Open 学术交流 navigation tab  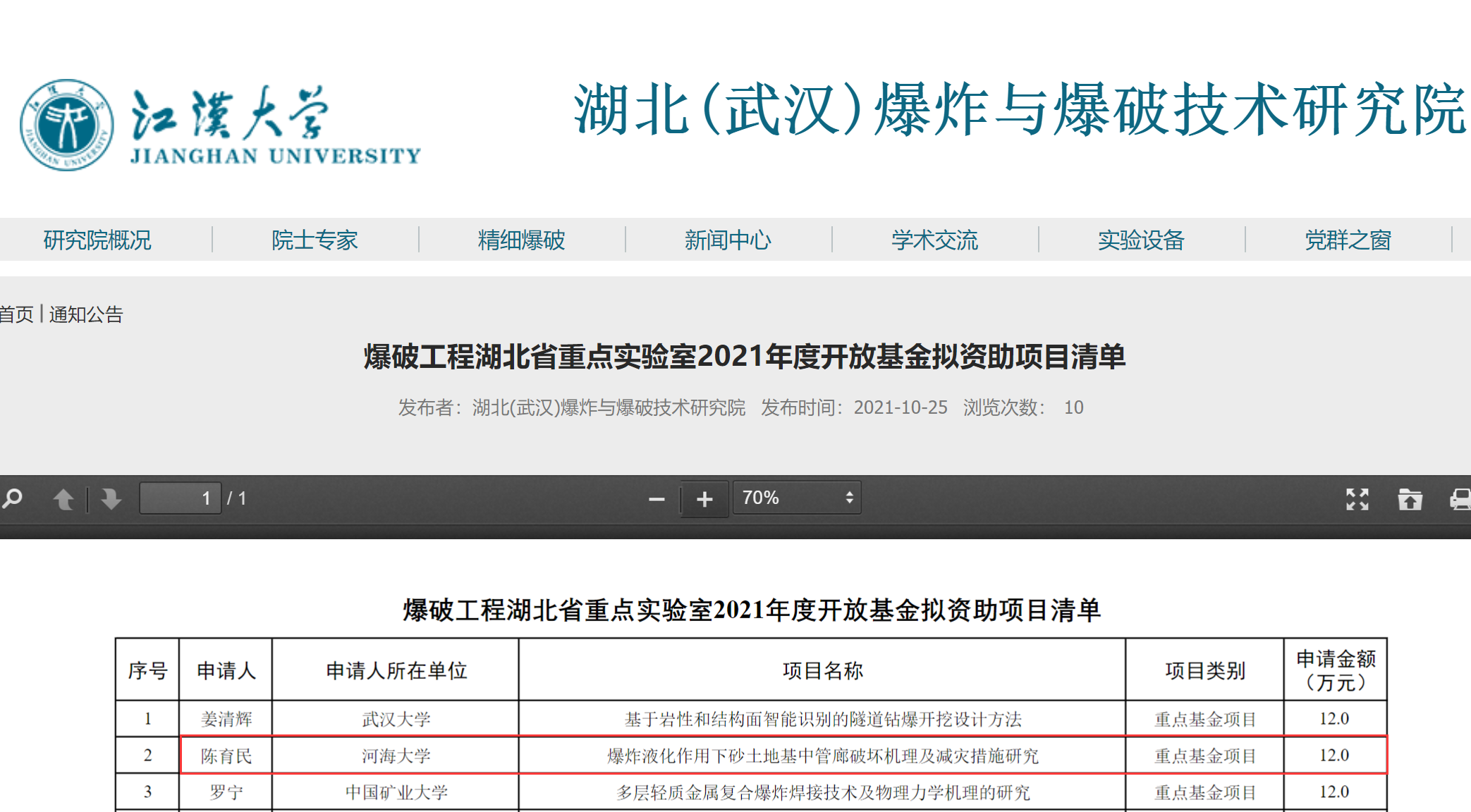click(x=934, y=240)
